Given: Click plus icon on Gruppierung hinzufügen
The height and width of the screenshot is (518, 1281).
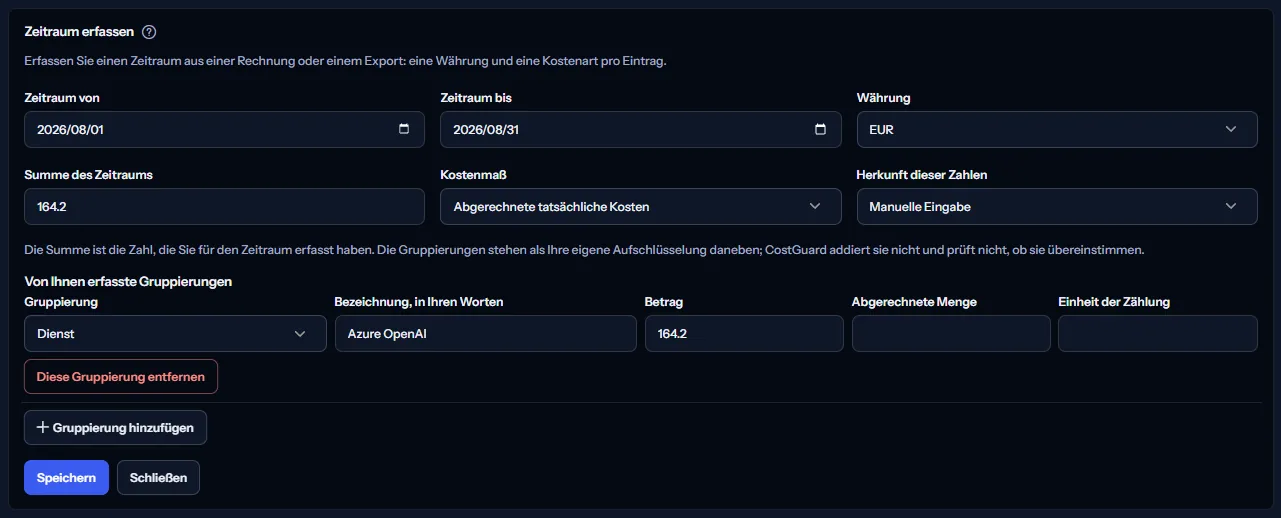Looking at the screenshot, I should tap(42, 427).
